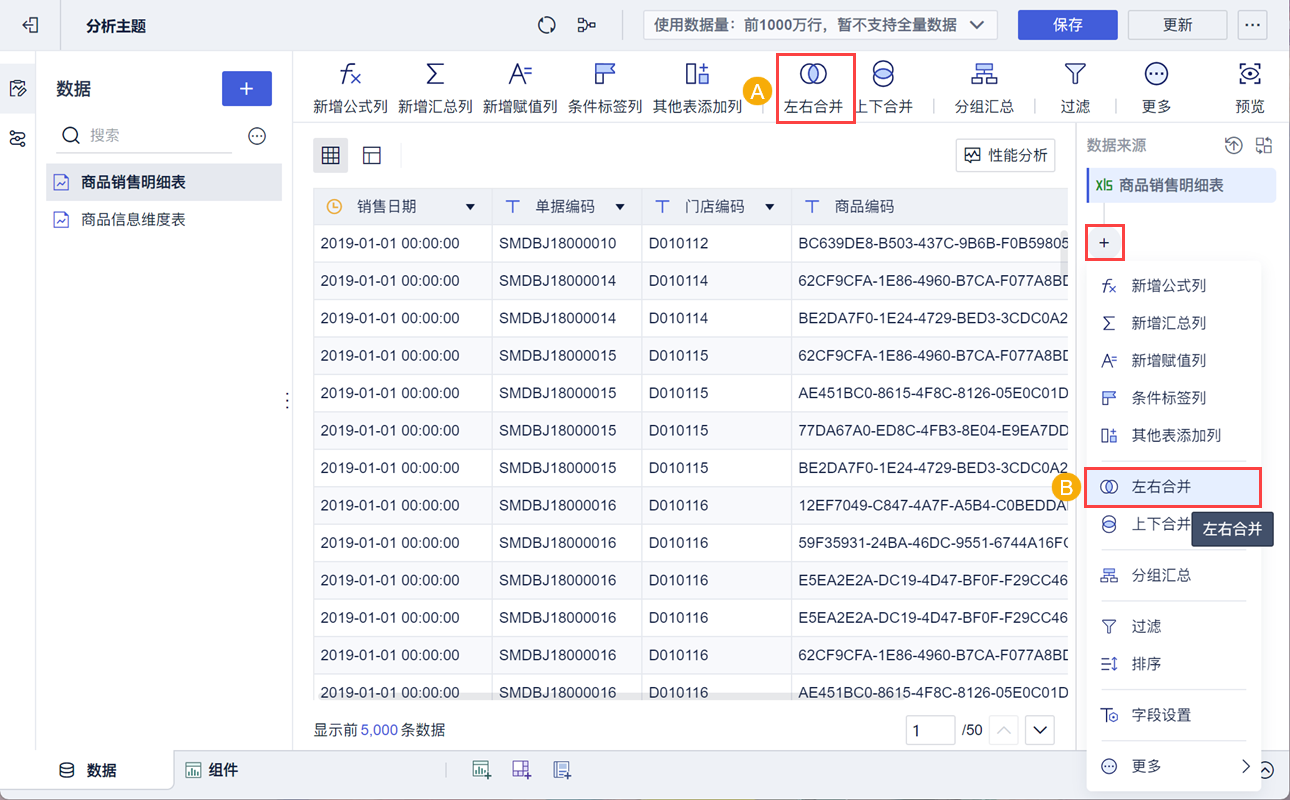Open the 单据编码 column dropdown arrow

(620, 207)
